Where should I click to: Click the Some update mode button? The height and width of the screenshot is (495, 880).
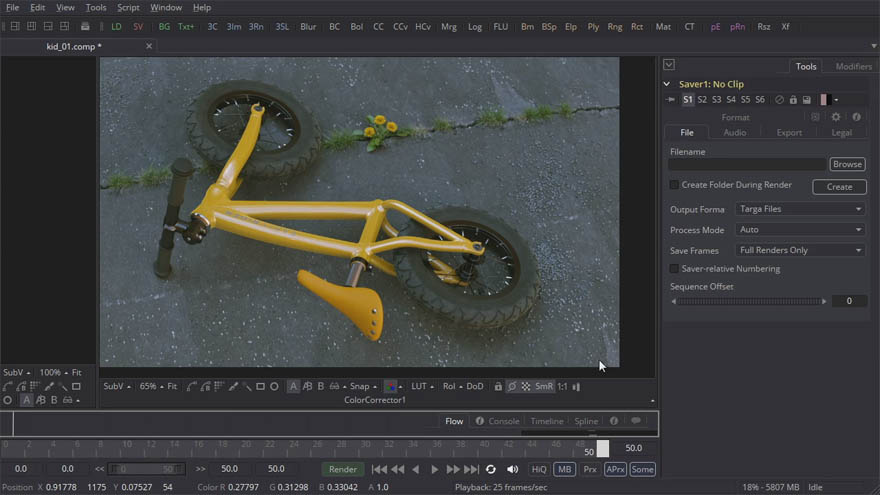click(642, 469)
